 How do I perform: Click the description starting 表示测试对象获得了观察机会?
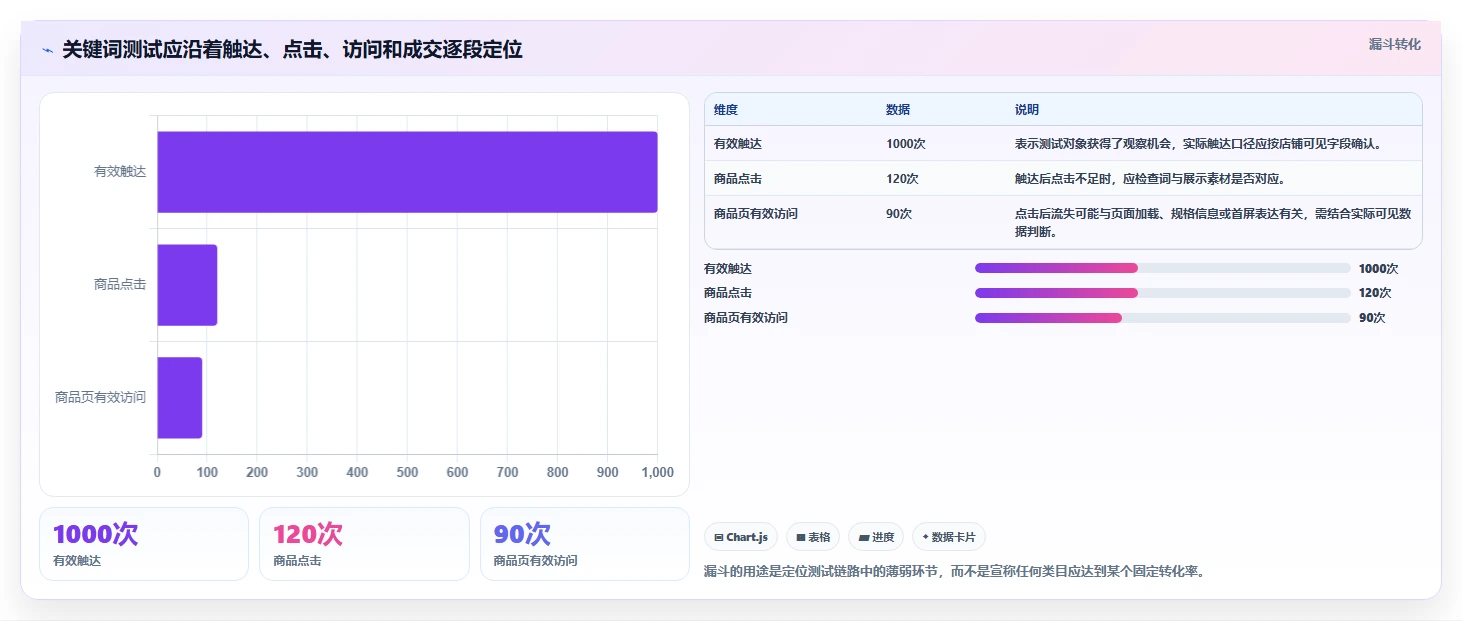(1198, 144)
